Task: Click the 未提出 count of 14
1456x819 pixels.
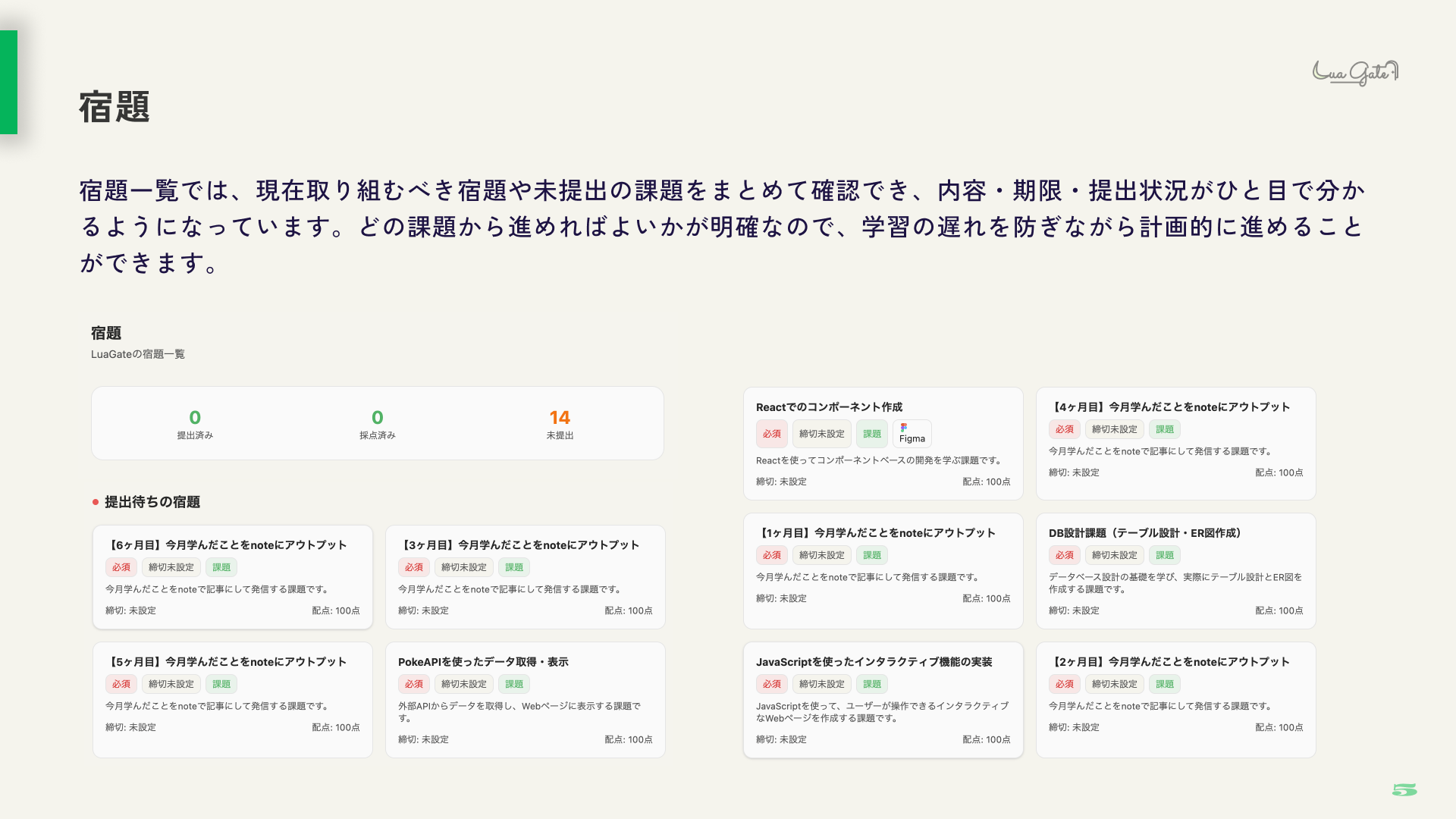Action: pyautogui.click(x=560, y=418)
